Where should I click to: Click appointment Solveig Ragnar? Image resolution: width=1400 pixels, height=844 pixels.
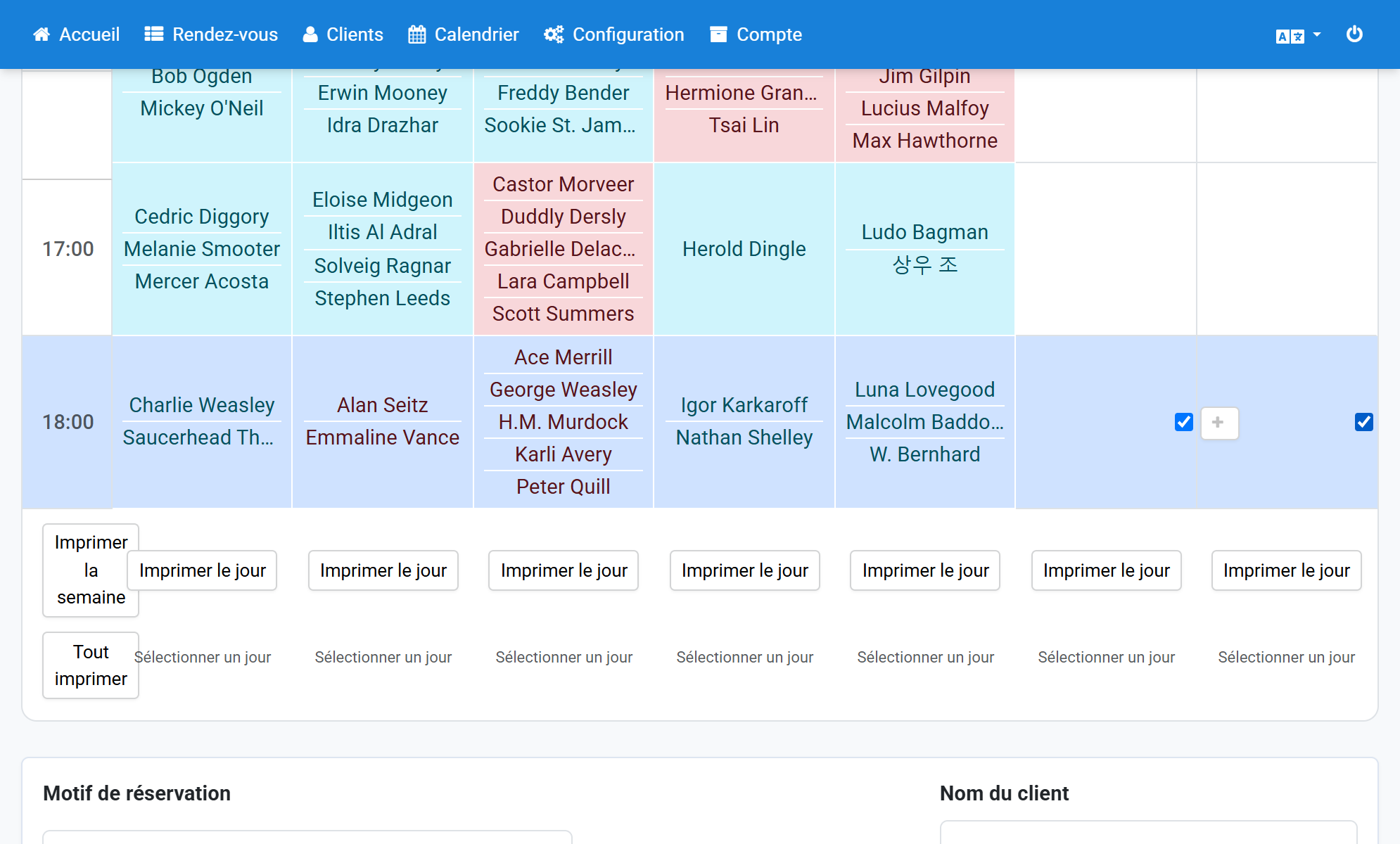pyautogui.click(x=383, y=266)
